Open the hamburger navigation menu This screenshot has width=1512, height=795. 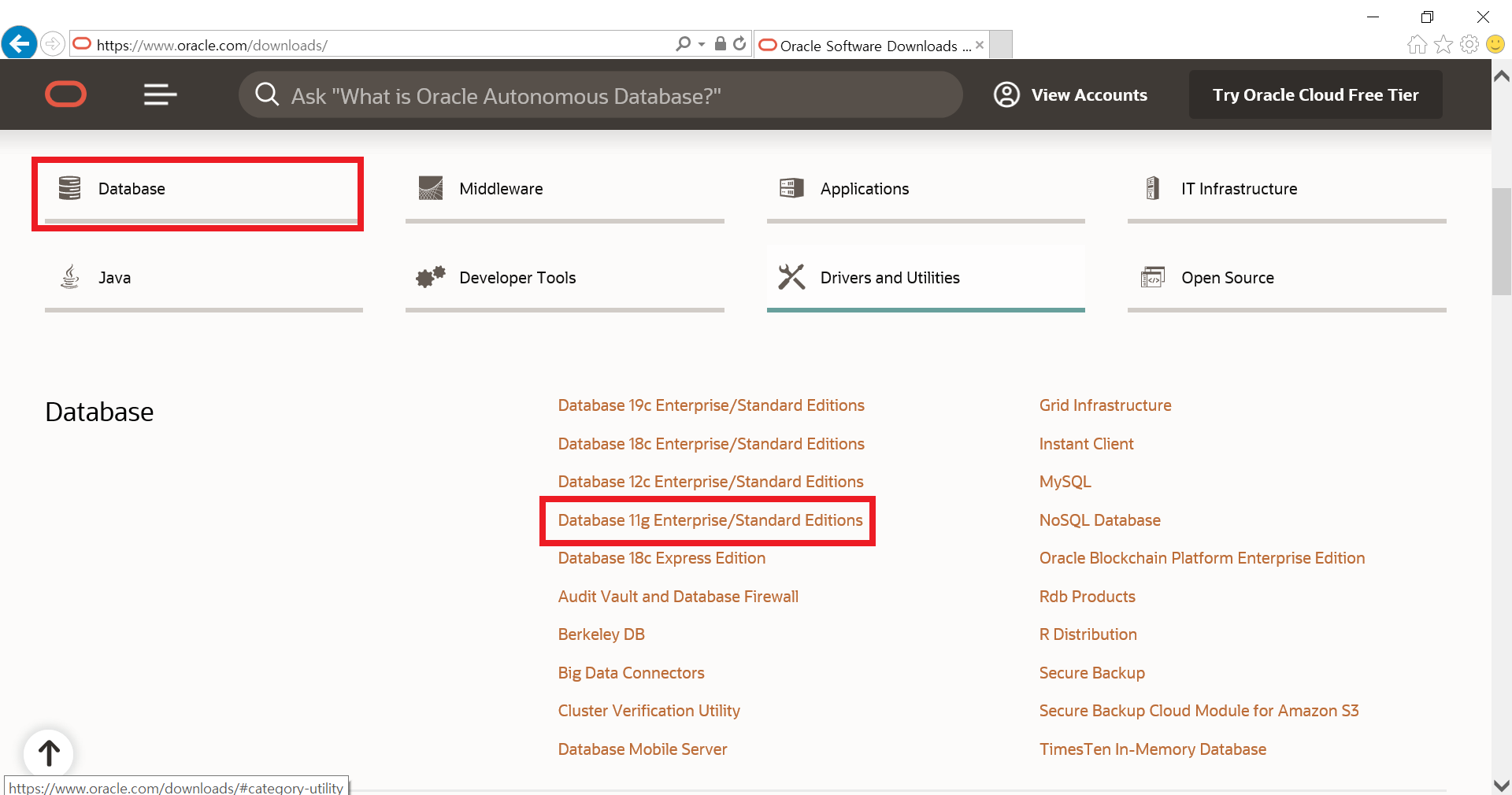tap(160, 94)
